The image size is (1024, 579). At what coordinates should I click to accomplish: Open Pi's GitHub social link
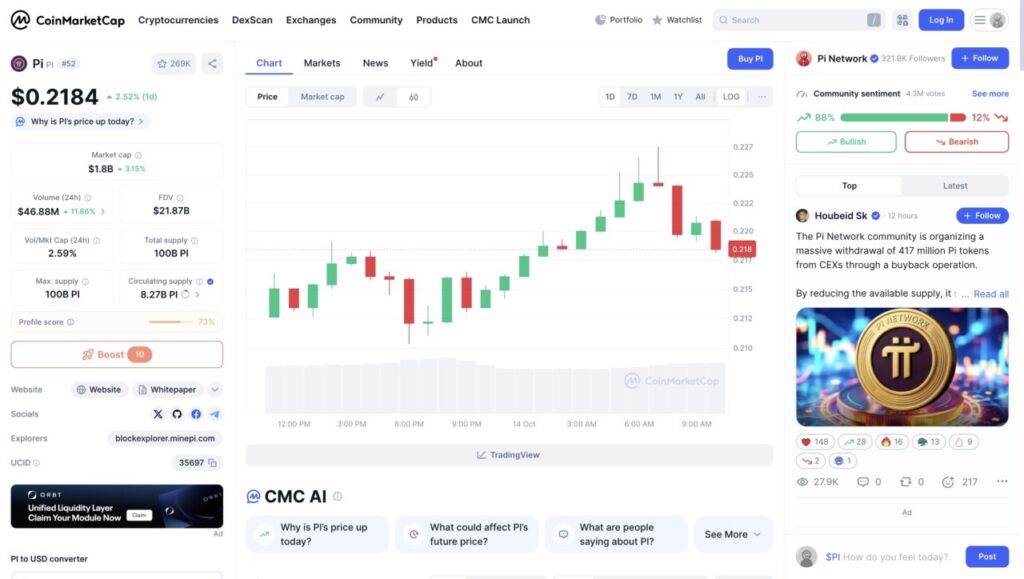(177, 414)
